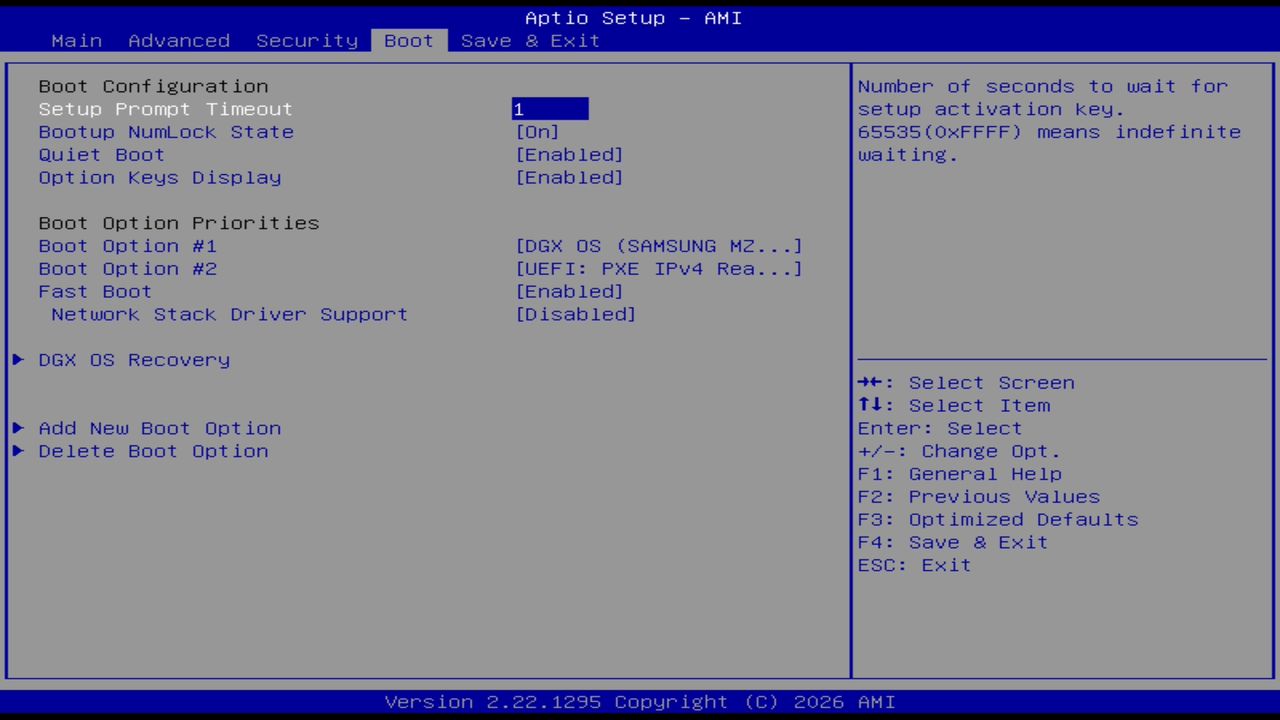
Task: Toggle Option Keys Display [Enabled] value
Action: click(x=570, y=178)
